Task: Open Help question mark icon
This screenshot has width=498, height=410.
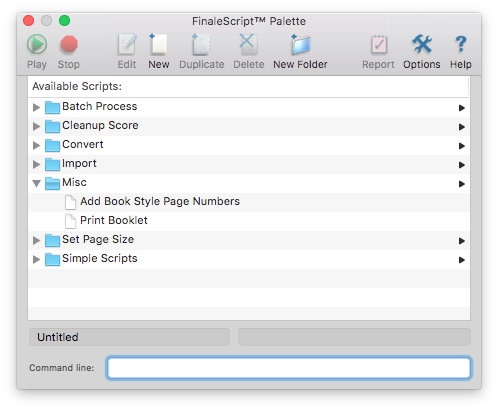Action: coord(461,44)
